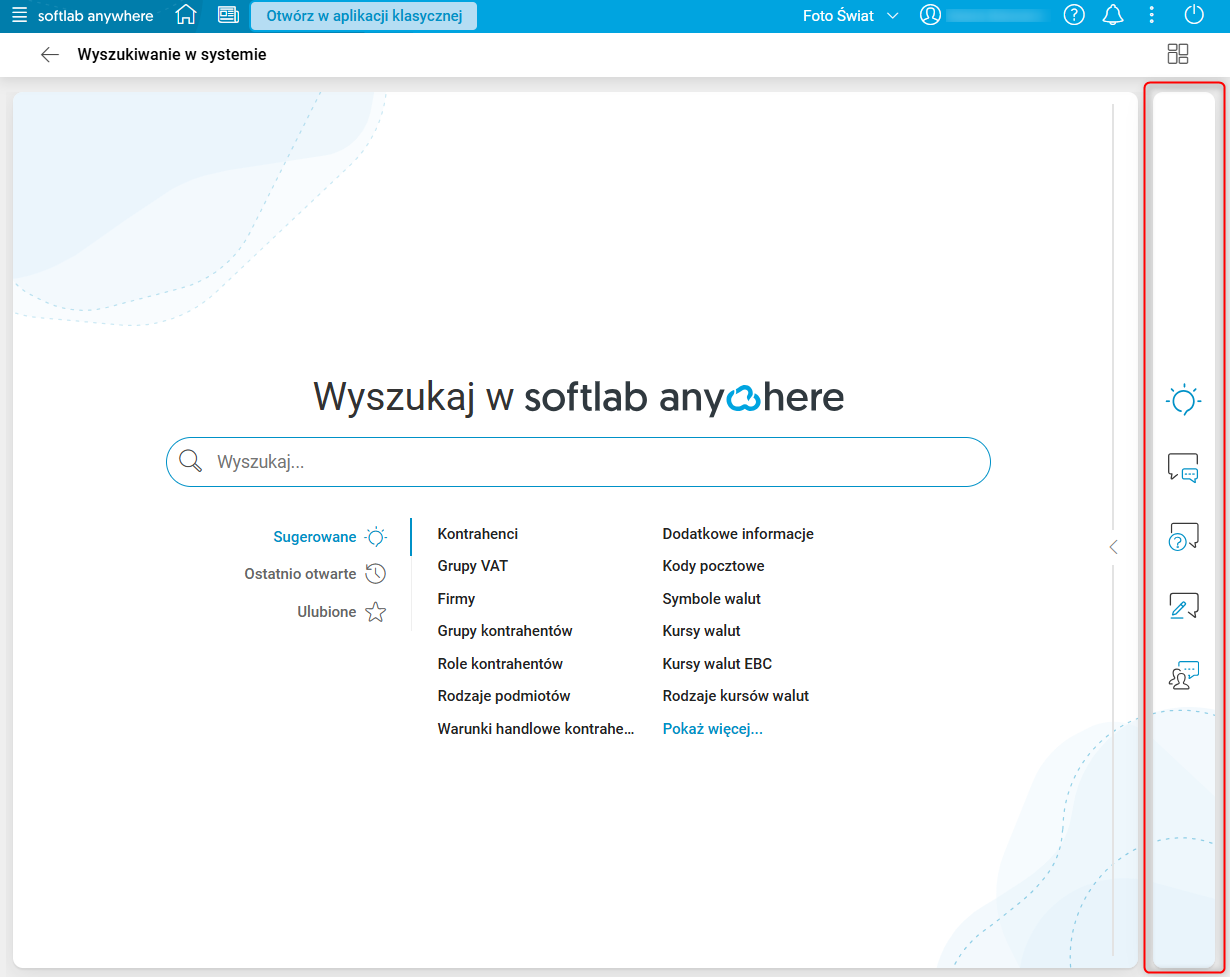Open the hamburger menu next to softlab anywhere
This screenshot has width=1230, height=977.
[18, 15]
